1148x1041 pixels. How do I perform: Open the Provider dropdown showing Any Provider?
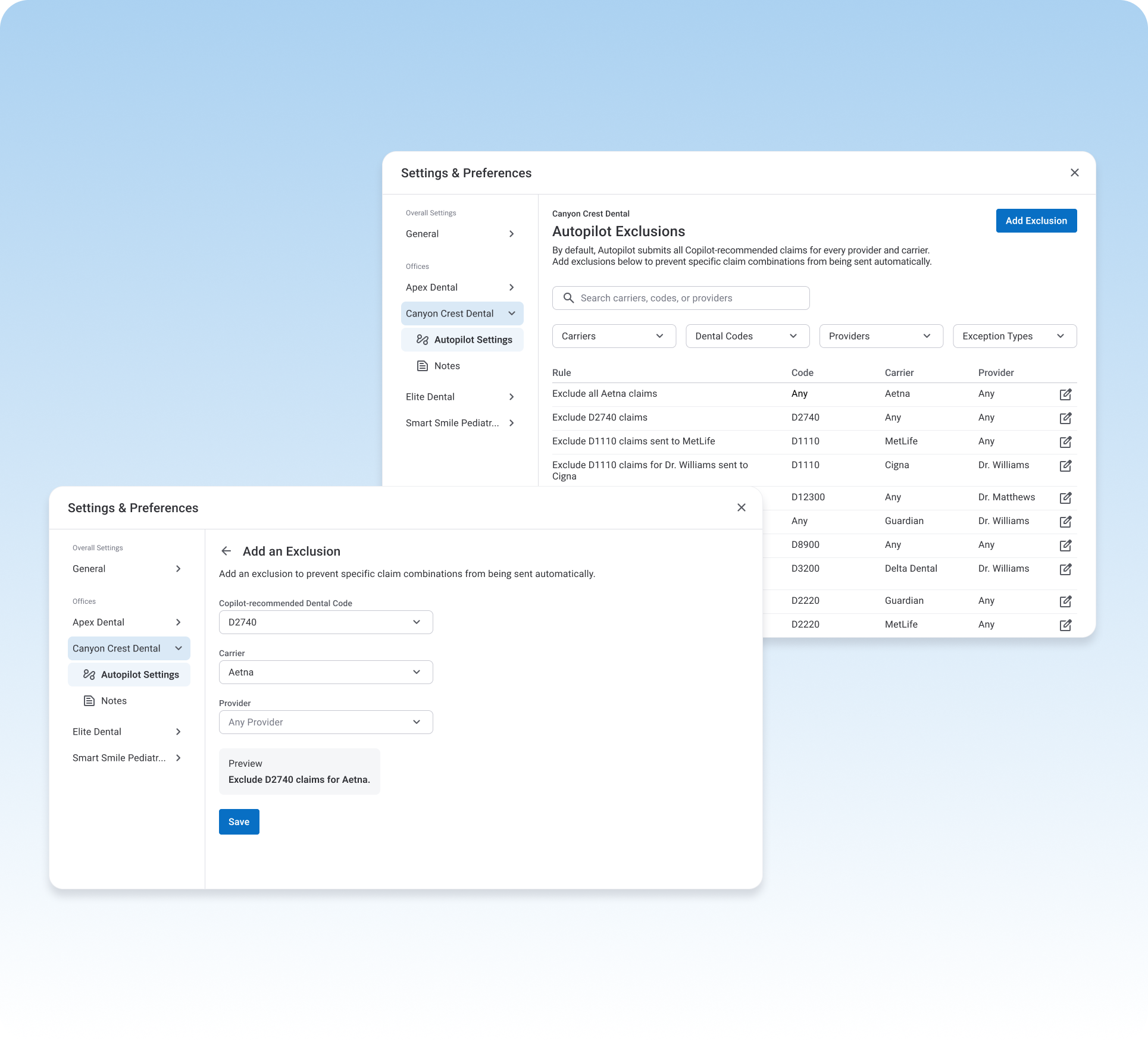pos(326,722)
